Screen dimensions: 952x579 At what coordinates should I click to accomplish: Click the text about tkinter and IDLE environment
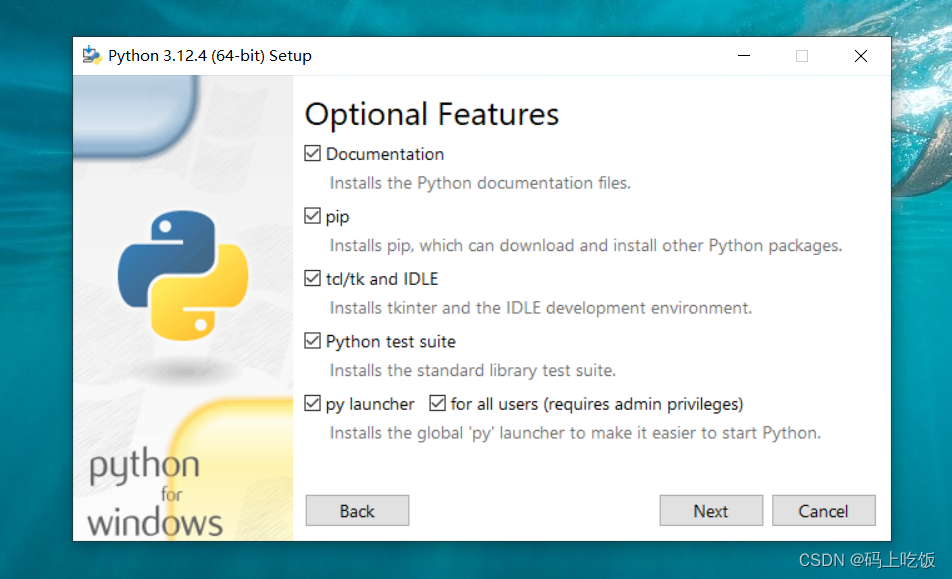tap(540, 308)
